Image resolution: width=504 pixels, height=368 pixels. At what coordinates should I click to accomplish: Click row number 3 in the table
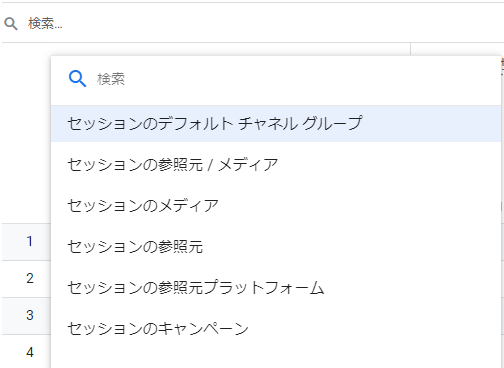[x=30, y=315]
